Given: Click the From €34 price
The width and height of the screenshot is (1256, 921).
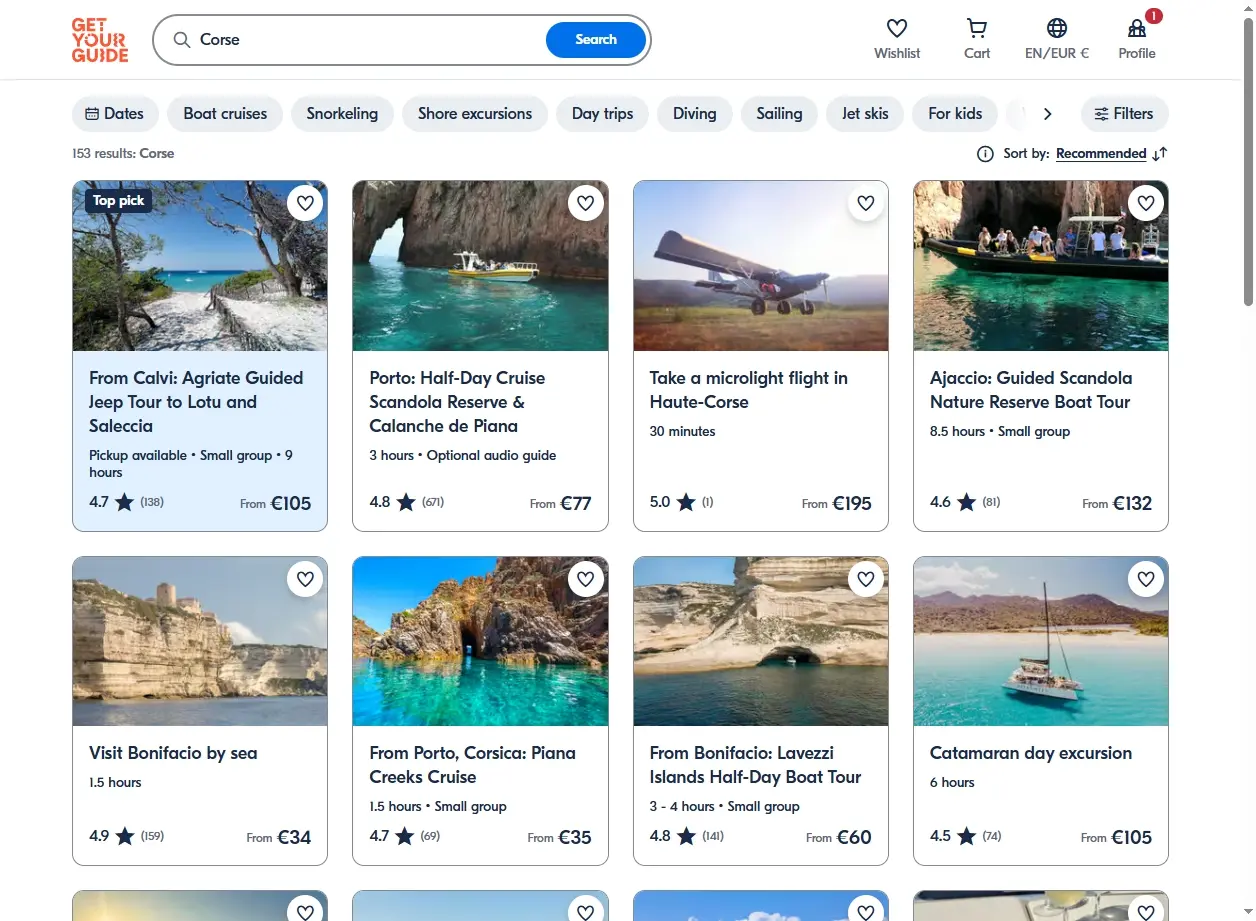Looking at the screenshot, I should [x=279, y=837].
